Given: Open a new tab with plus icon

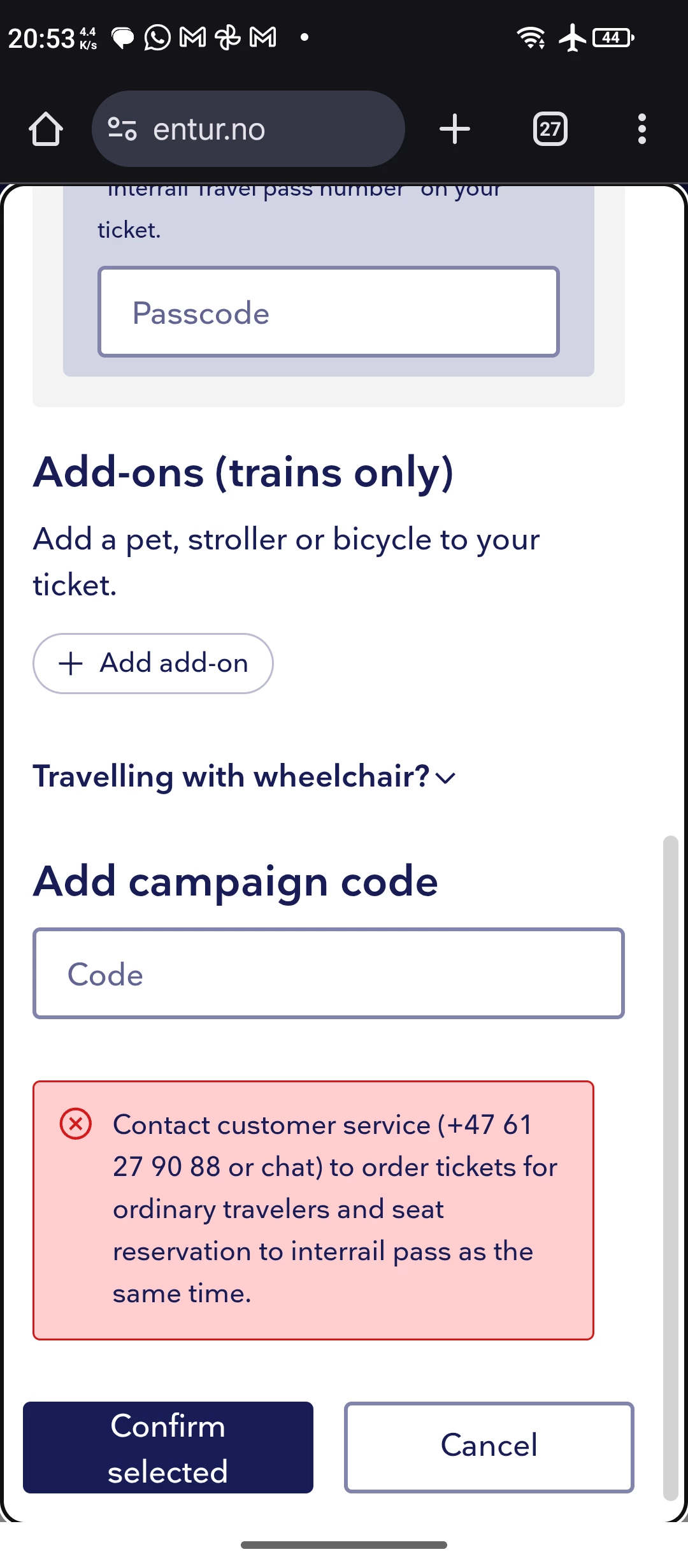Looking at the screenshot, I should (455, 129).
